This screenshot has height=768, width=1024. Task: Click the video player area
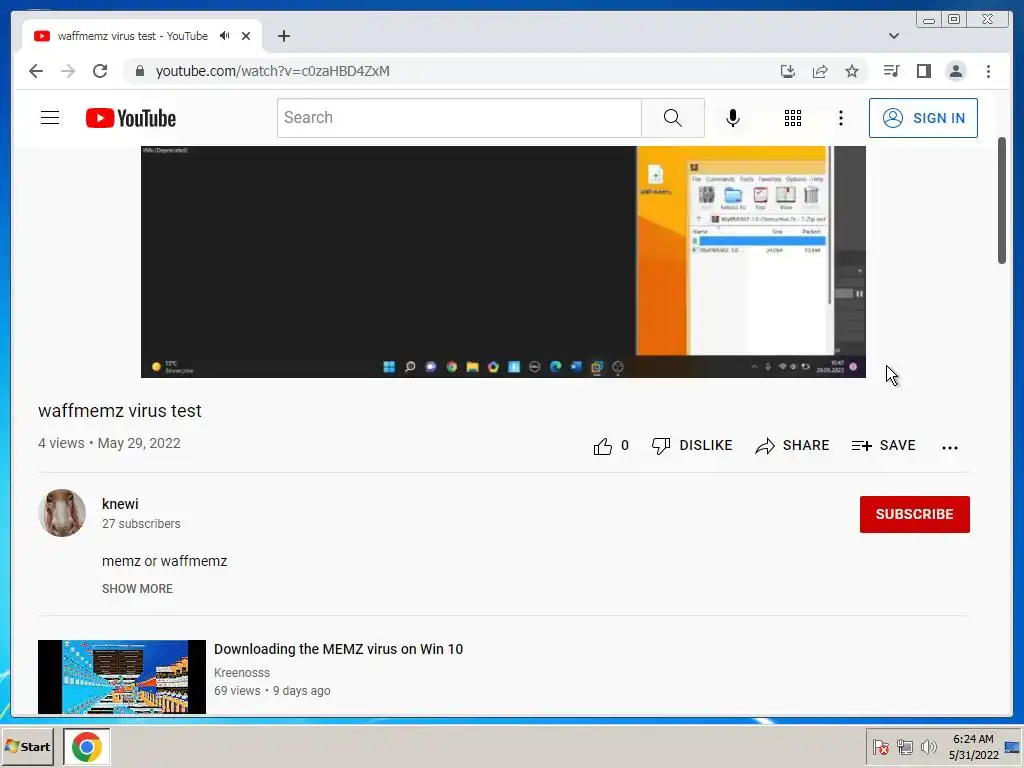(503, 262)
